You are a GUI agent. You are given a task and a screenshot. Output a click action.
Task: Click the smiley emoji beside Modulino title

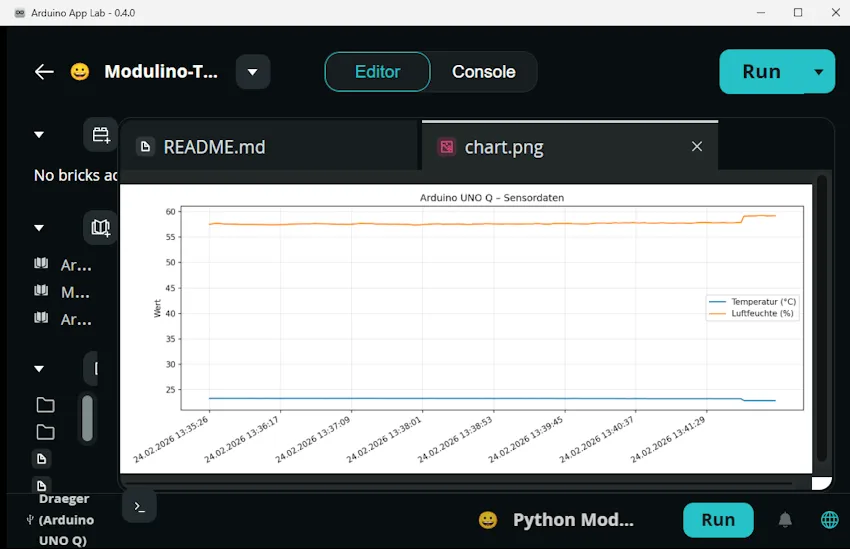pos(80,72)
